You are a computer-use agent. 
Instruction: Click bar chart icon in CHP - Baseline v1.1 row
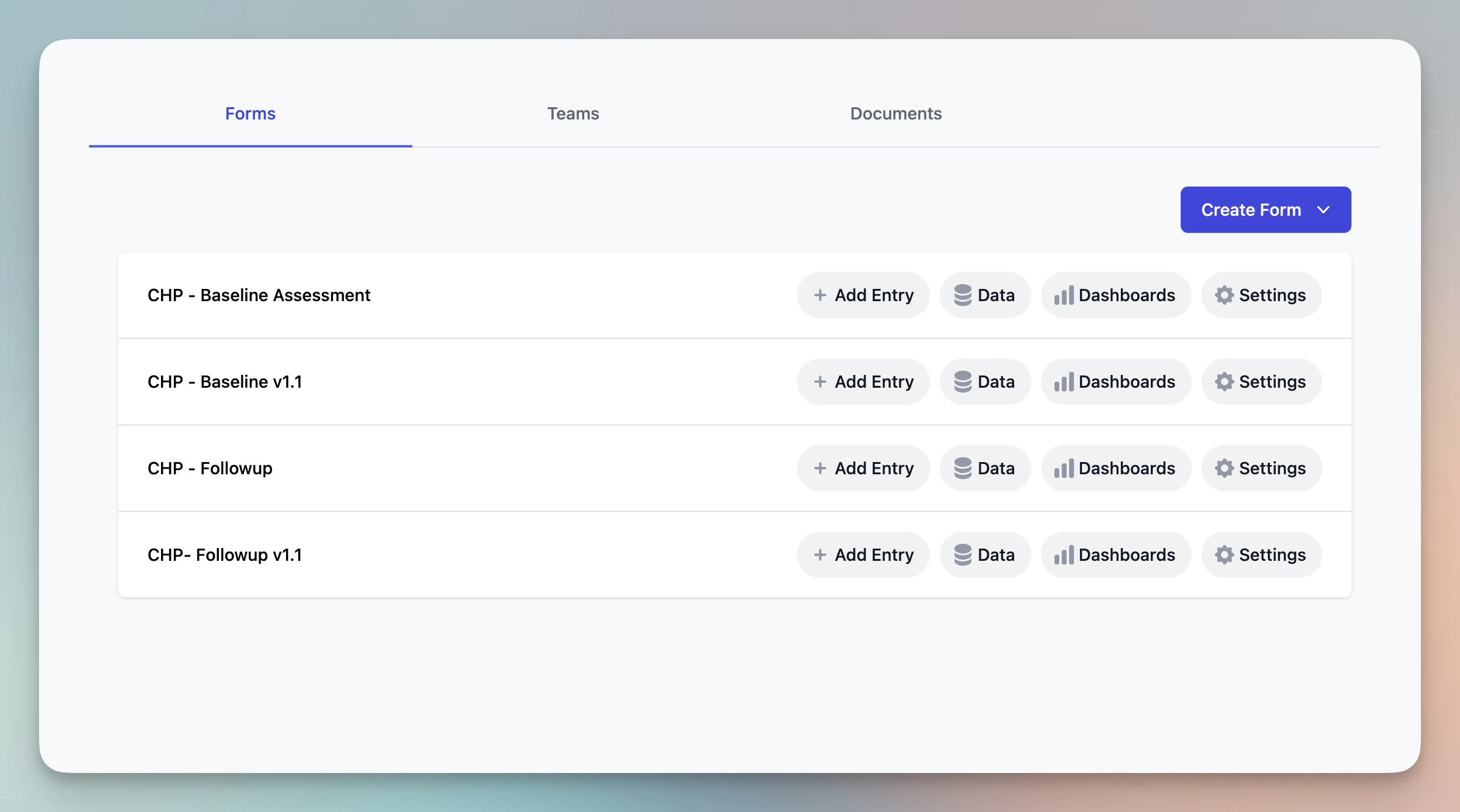[1064, 382]
